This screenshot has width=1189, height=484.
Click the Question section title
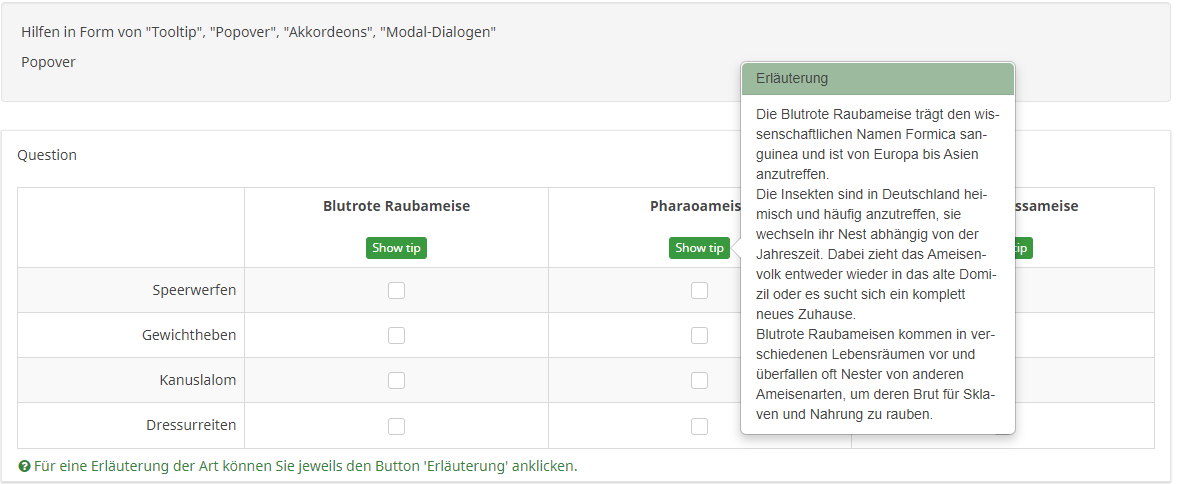[47, 155]
